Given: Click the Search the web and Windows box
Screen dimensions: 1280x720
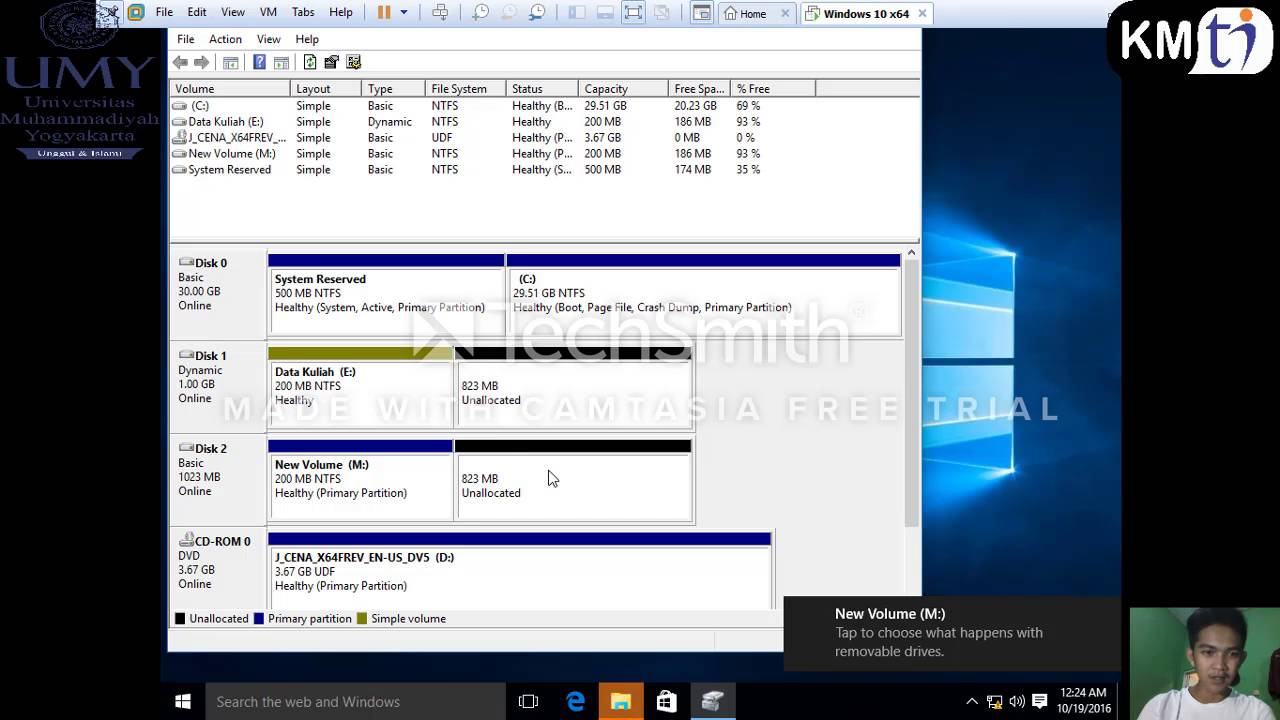Looking at the screenshot, I should 356,702.
